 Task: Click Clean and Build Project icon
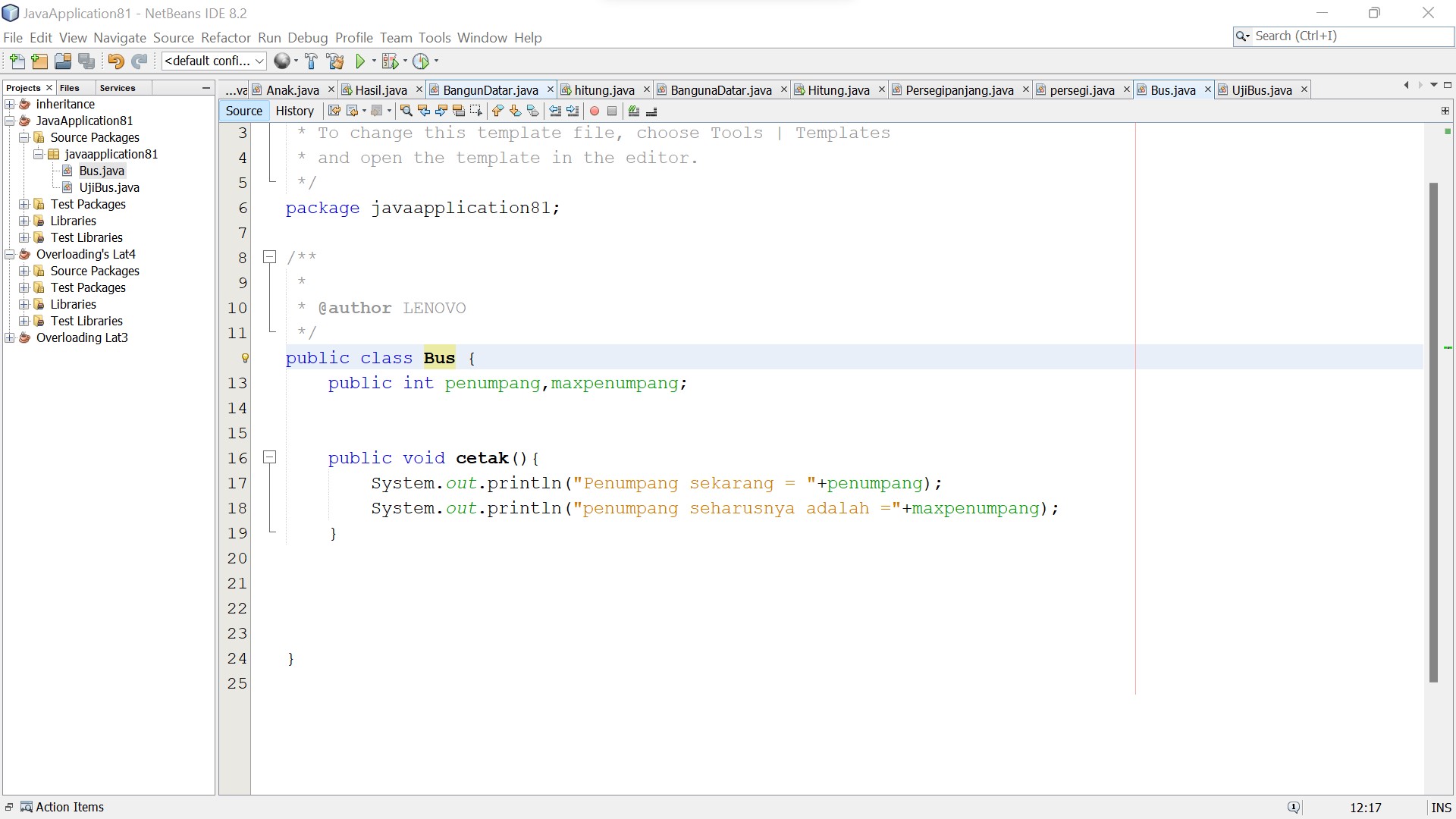point(334,61)
